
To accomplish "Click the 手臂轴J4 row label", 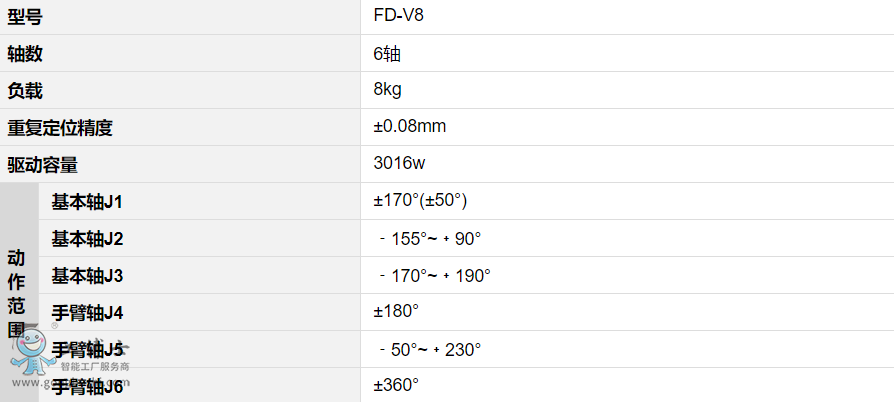I will 87,313.
